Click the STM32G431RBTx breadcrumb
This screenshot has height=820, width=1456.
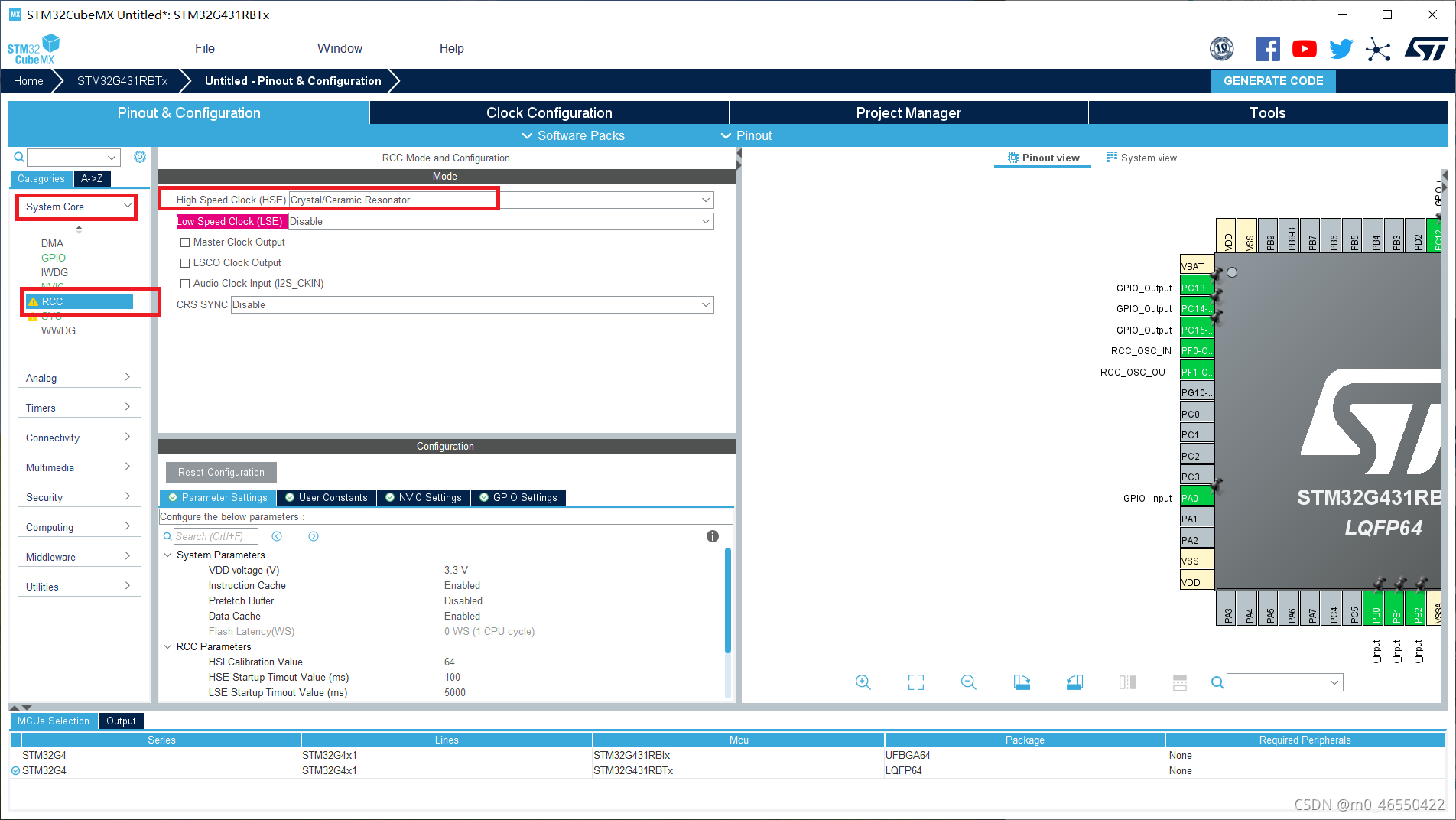click(x=122, y=80)
